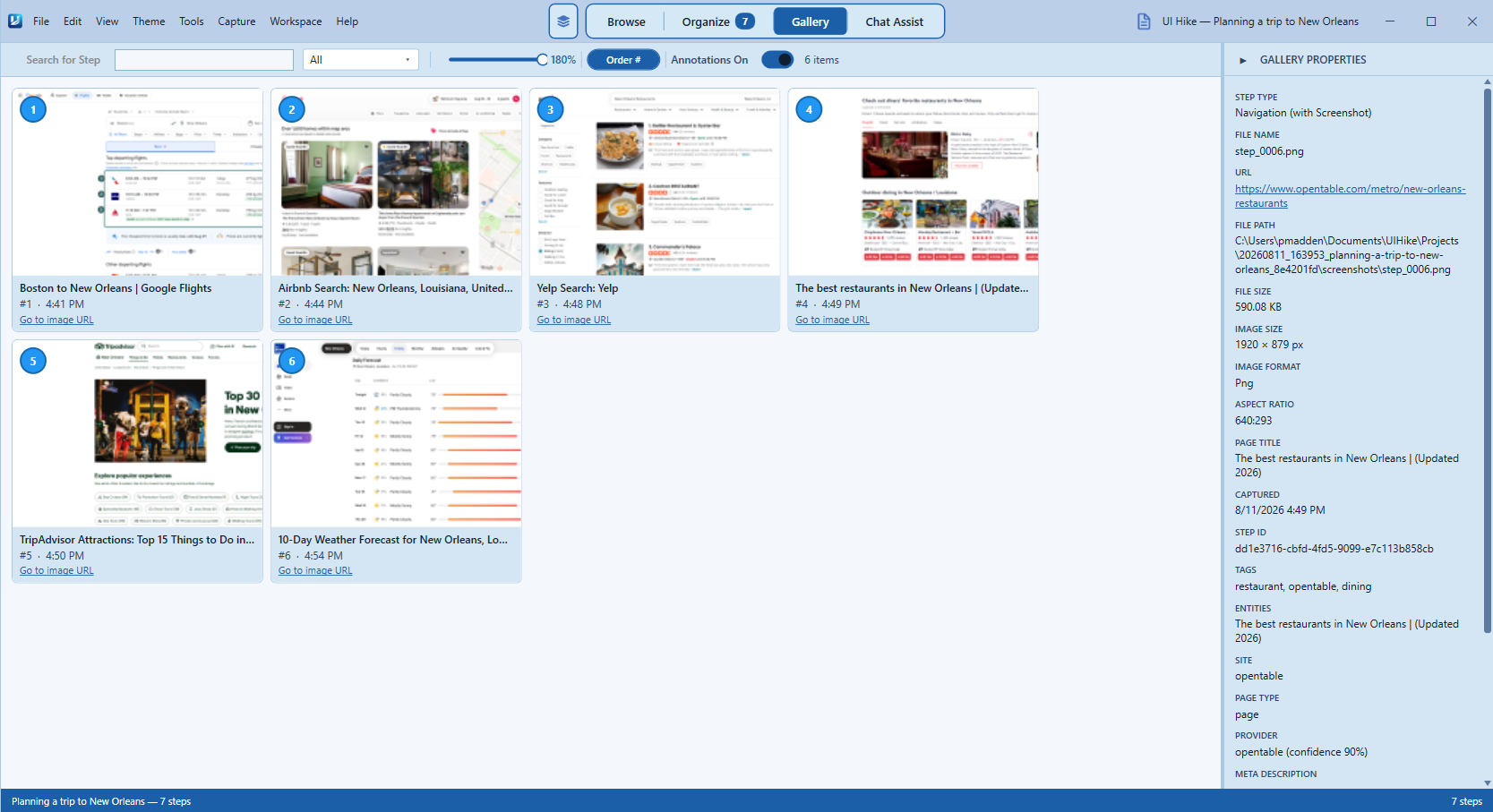Click the step_0006.png file name value

pos(1269,151)
